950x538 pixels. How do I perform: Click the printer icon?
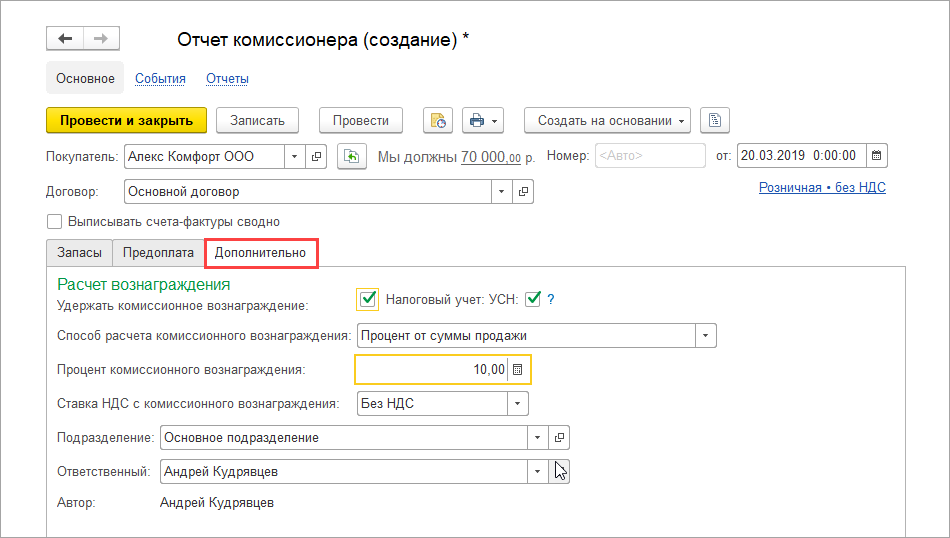click(477, 121)
